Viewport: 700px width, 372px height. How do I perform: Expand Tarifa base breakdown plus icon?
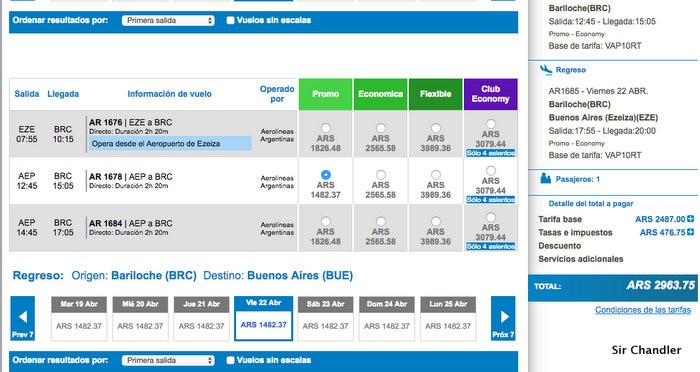click(x=691, y=219)
